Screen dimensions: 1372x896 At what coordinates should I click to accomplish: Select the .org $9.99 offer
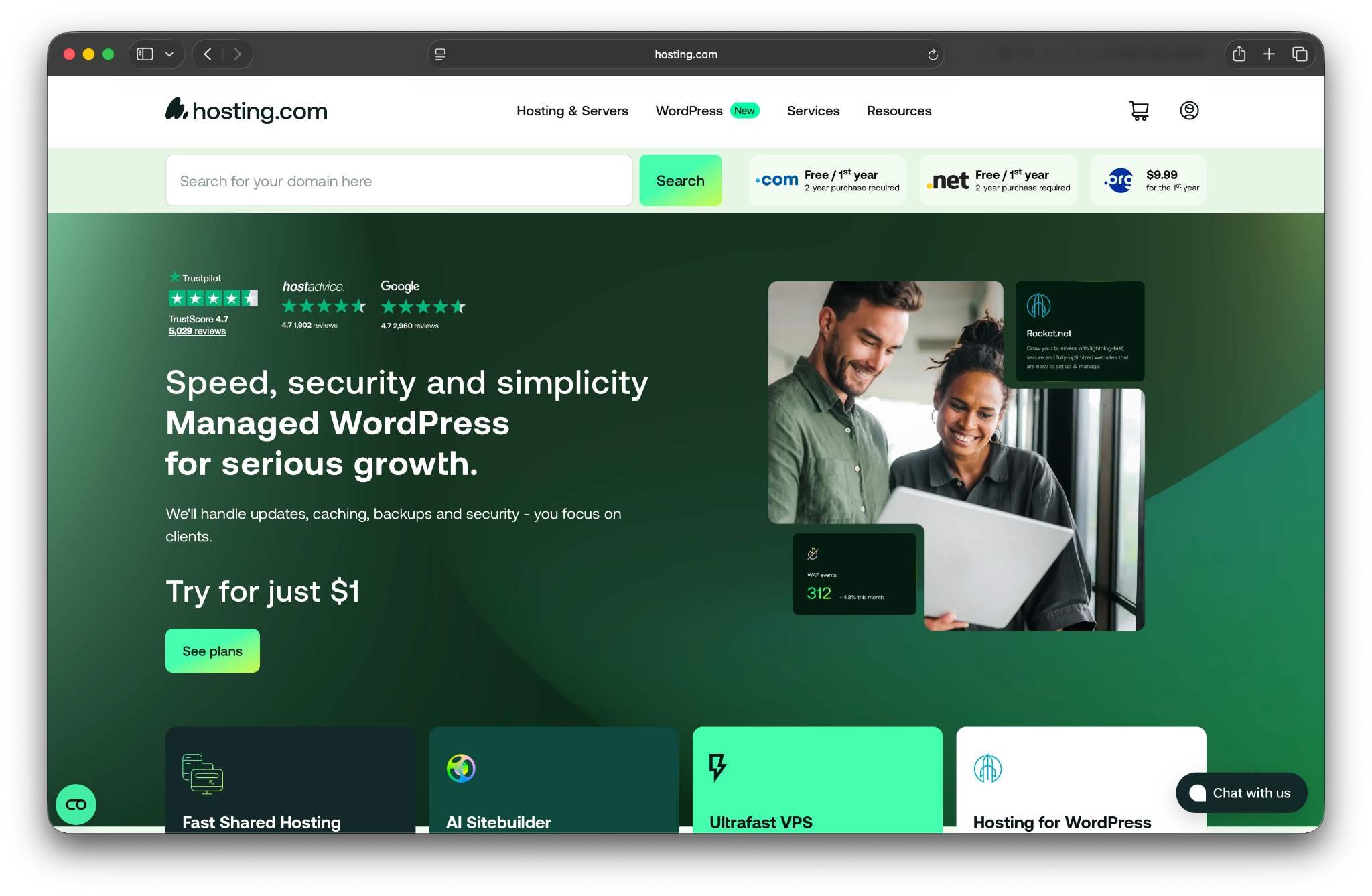point(1148,180)
